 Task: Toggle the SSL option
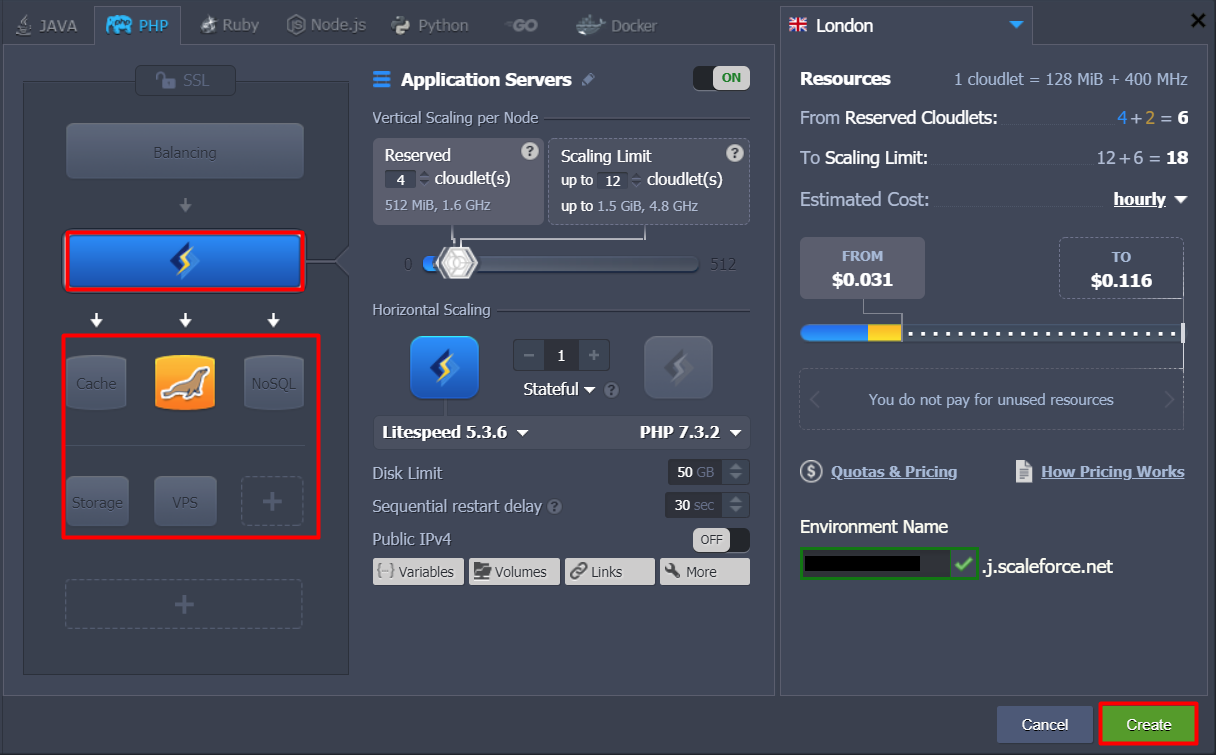click(x=185, y=80)
